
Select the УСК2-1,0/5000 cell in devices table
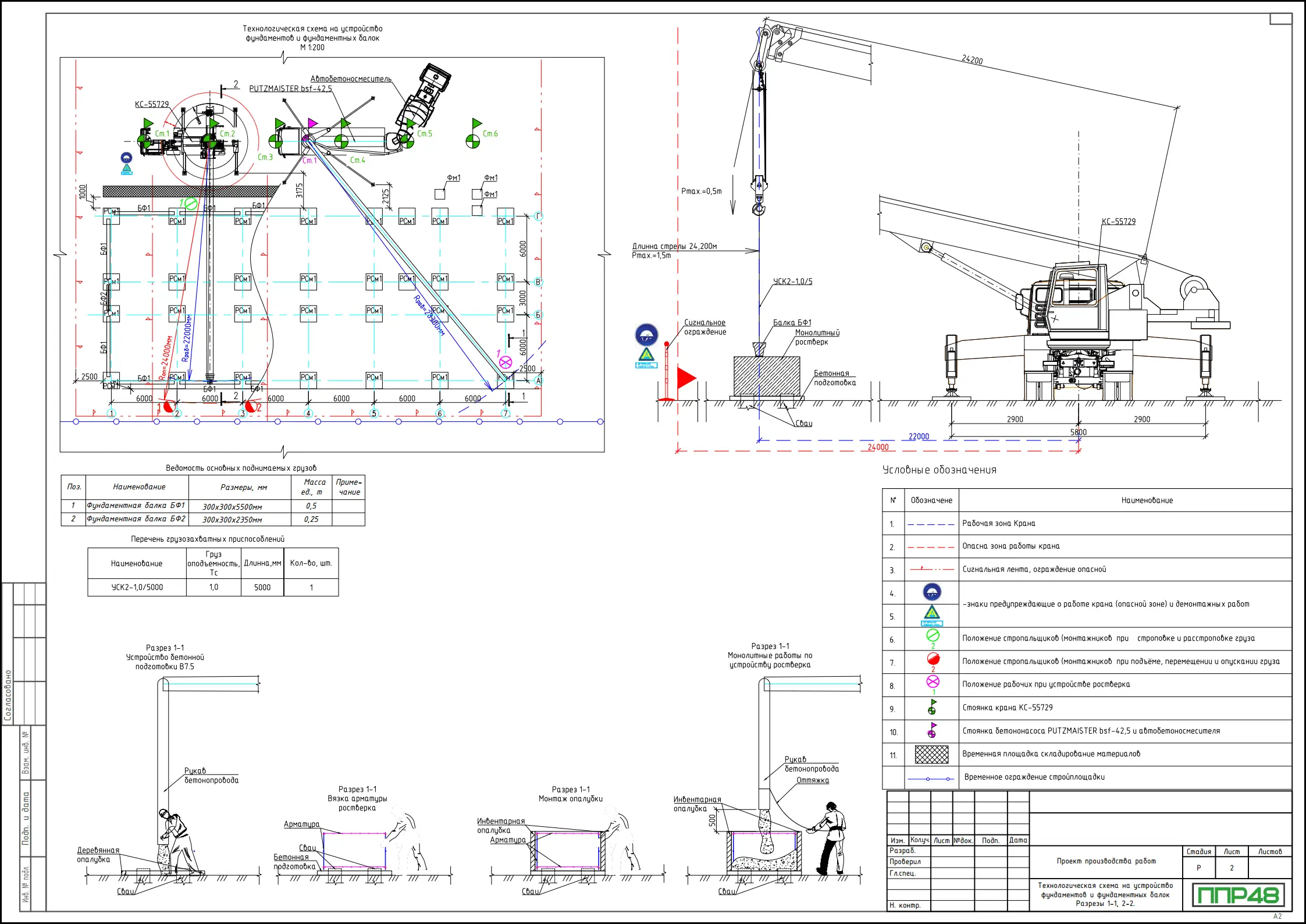[137, 587]
